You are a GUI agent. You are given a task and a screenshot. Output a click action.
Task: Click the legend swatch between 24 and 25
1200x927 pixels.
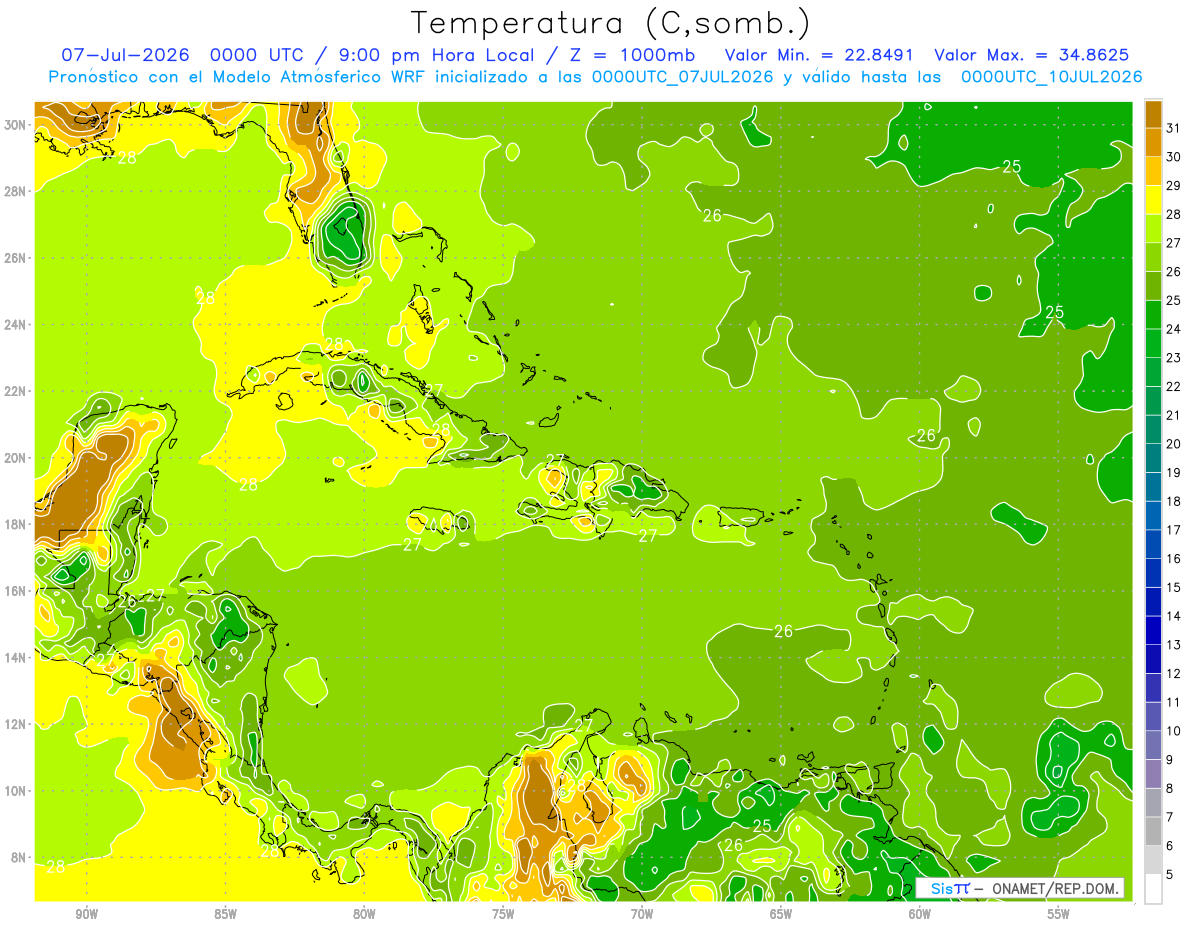point(1153,315)
